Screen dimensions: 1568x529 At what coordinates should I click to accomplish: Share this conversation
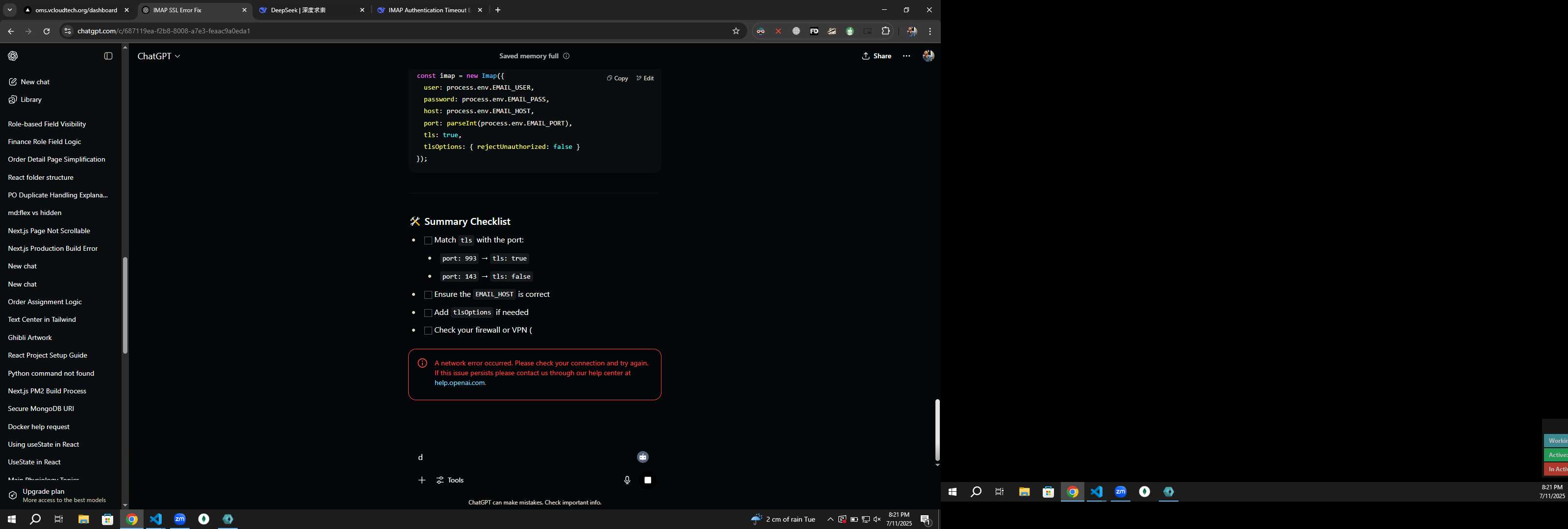tap(877, 56)
